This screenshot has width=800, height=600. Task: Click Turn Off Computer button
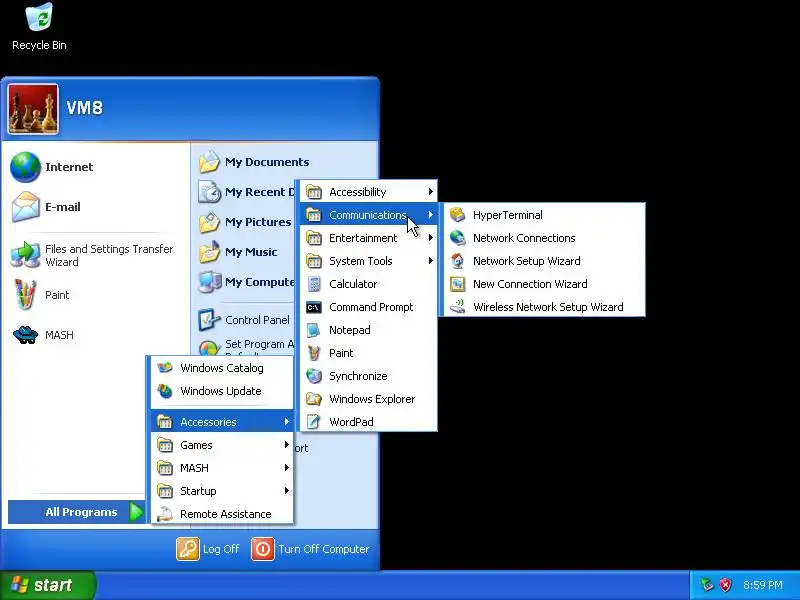[311, 549]
